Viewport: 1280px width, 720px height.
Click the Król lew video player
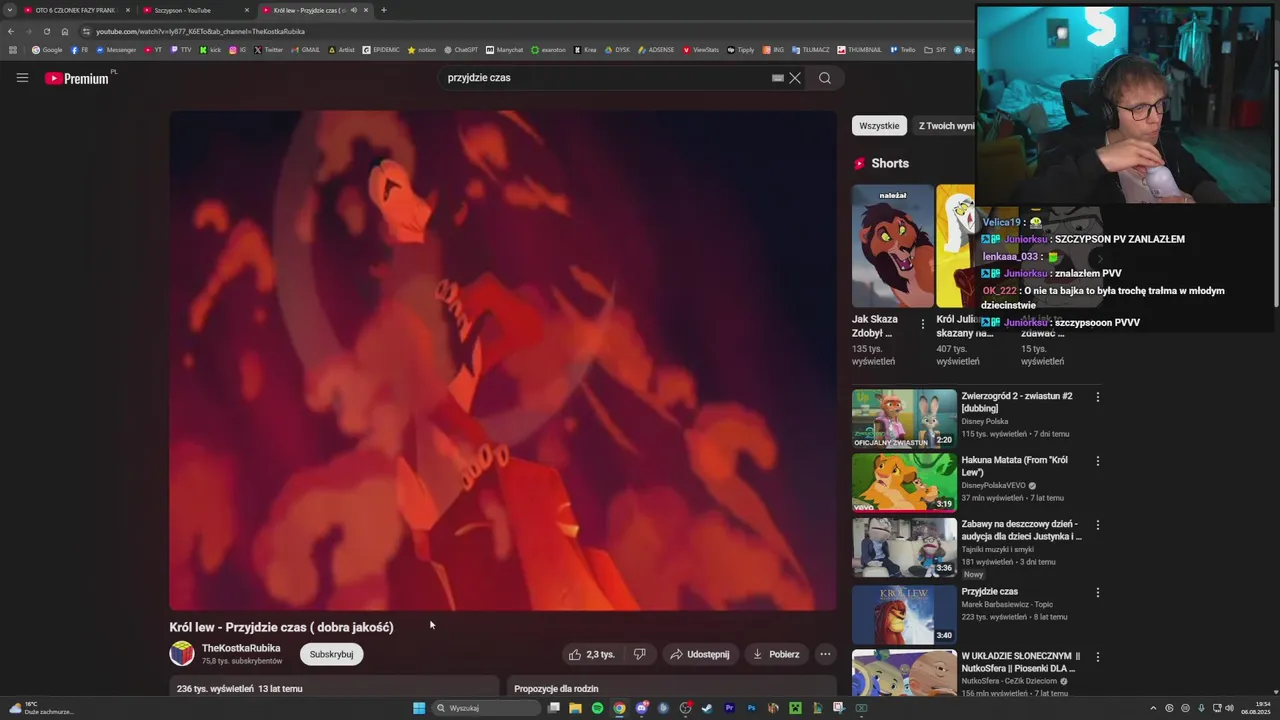tap(503, 360)
